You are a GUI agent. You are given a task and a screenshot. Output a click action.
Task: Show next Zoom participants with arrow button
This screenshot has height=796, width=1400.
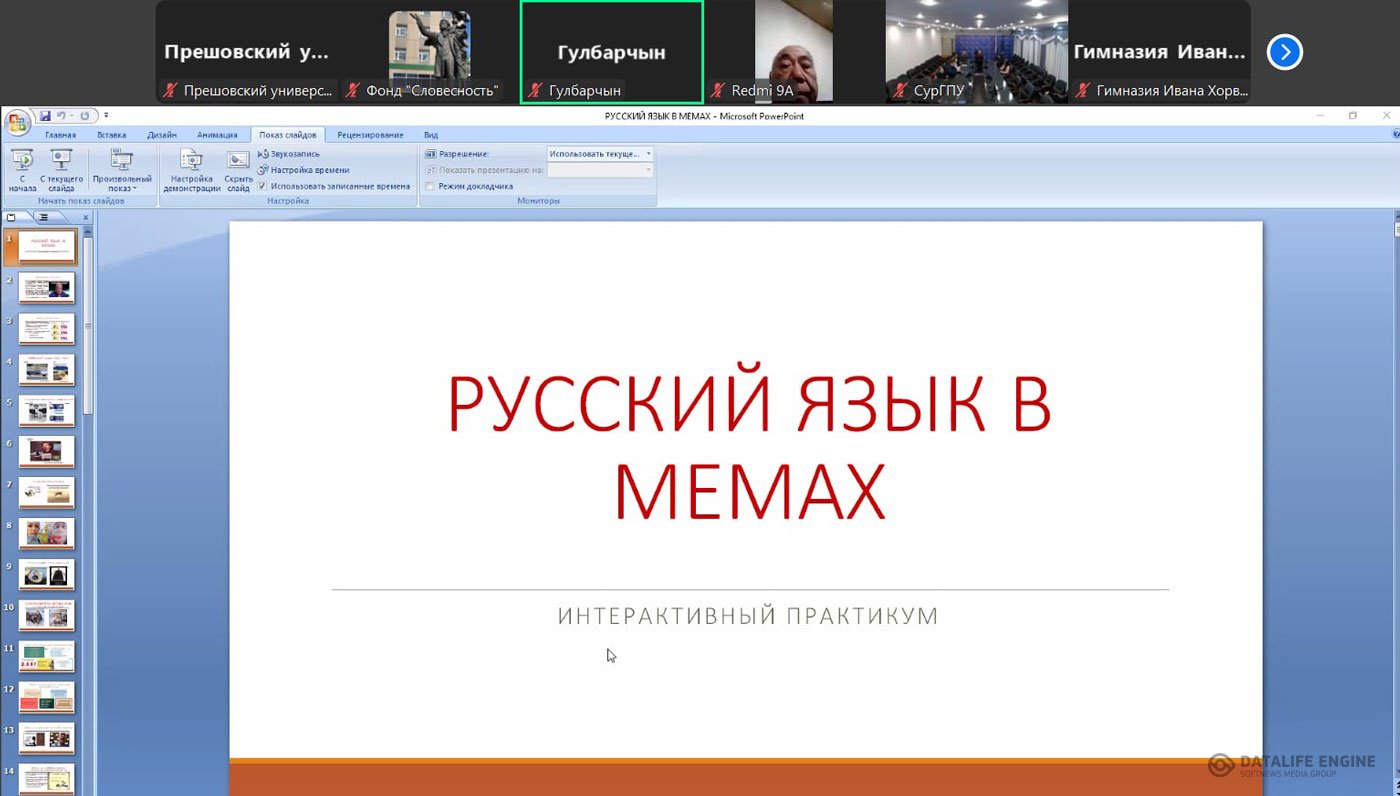pyautogui.click(x=1284, y=52)
